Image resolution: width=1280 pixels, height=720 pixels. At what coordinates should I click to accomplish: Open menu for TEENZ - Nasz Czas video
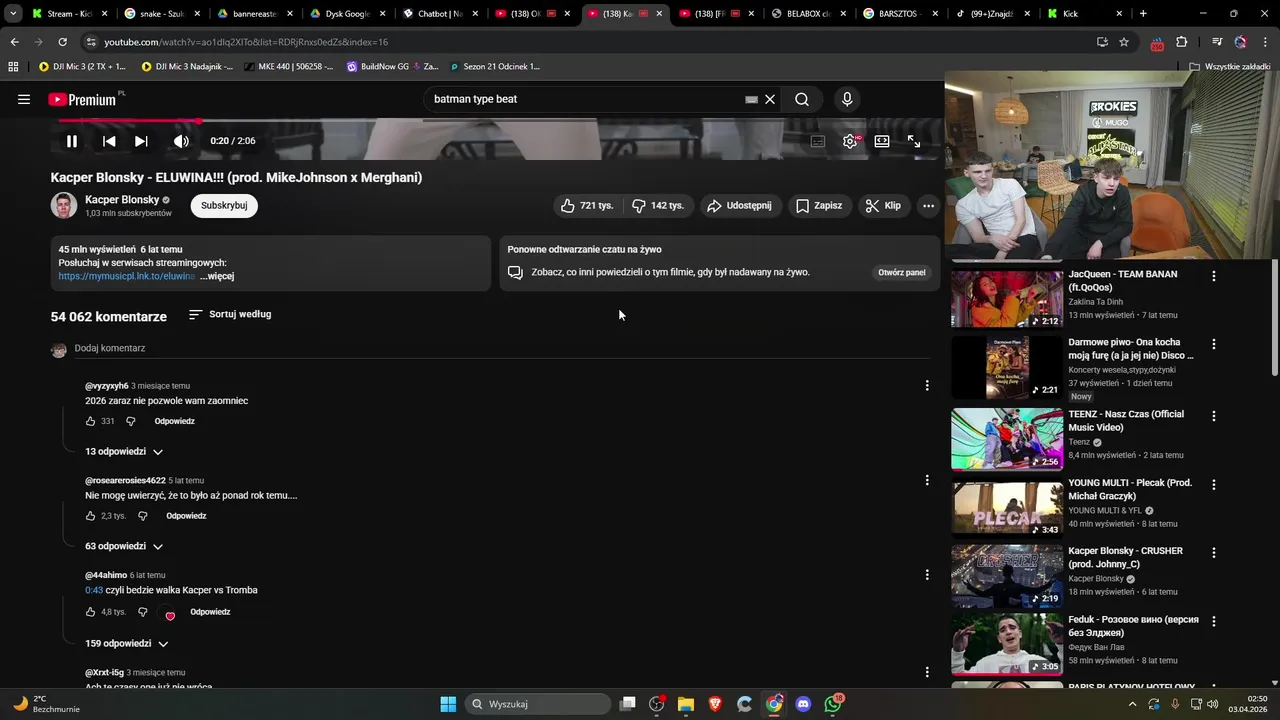1214,415
